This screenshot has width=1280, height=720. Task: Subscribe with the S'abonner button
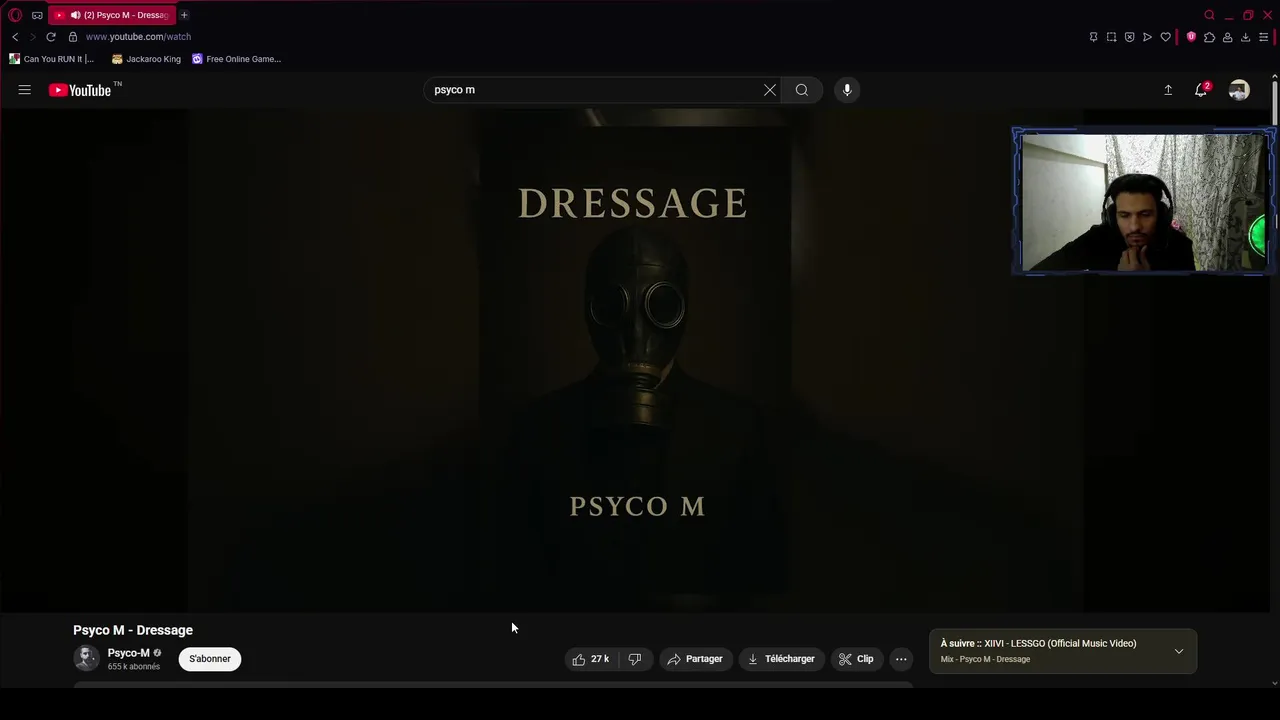pyautogui.click(x=210, y=659)
